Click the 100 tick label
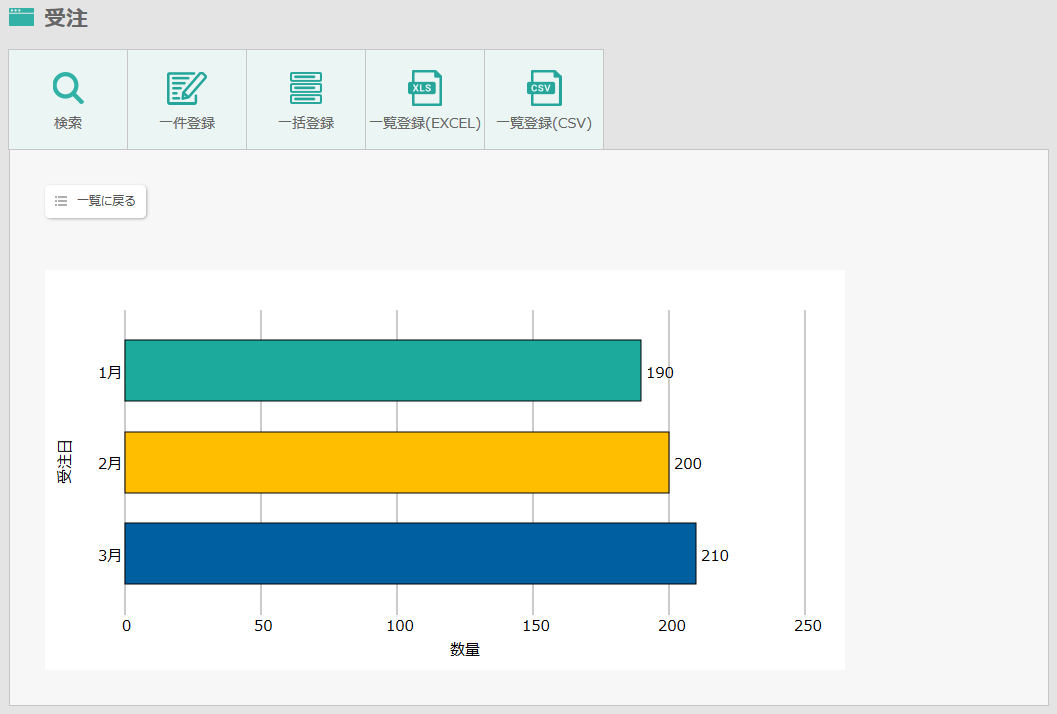The image size is (1057, 714). click(x=400, y=626)
